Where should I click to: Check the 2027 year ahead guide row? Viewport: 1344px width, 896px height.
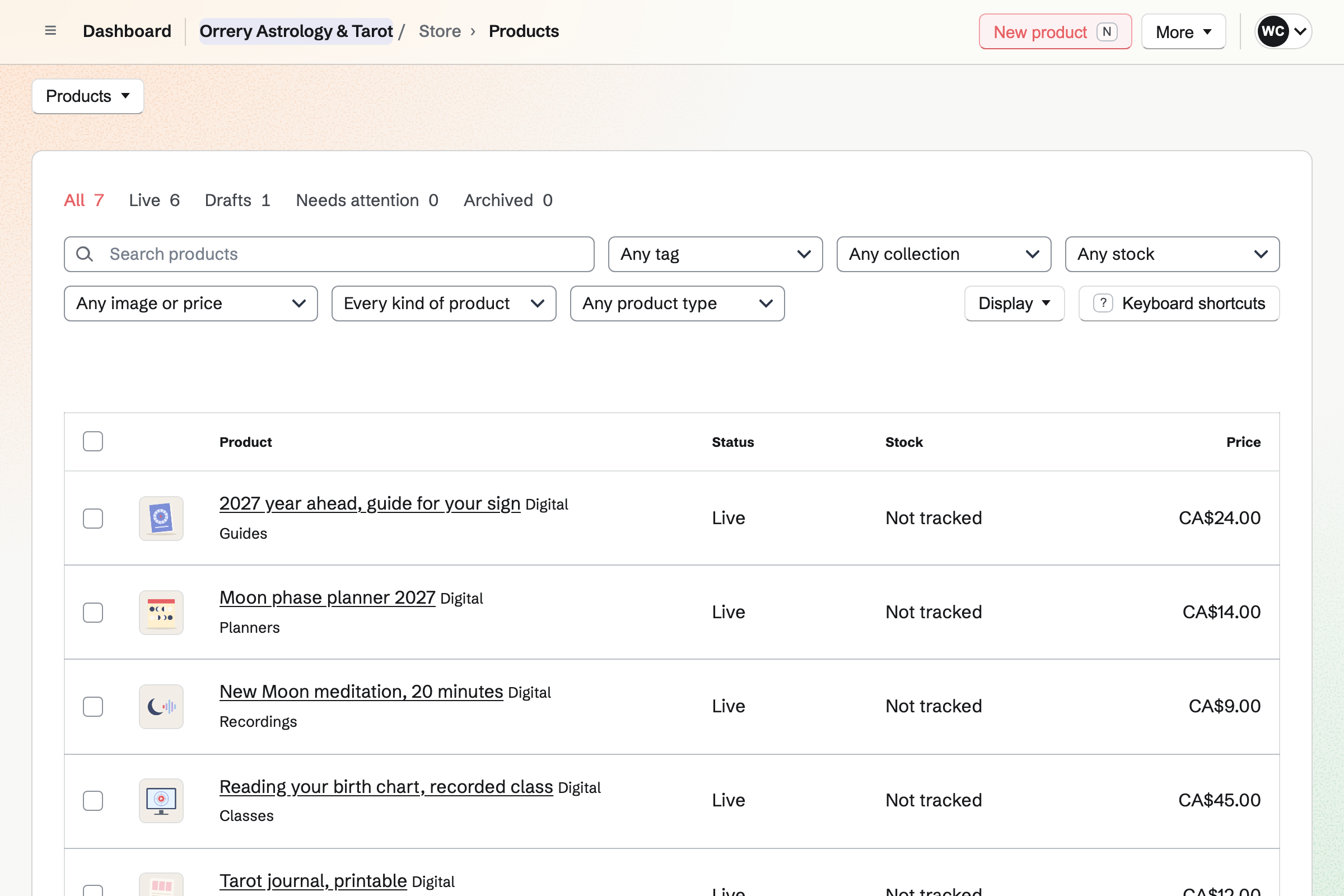[92, 519]
